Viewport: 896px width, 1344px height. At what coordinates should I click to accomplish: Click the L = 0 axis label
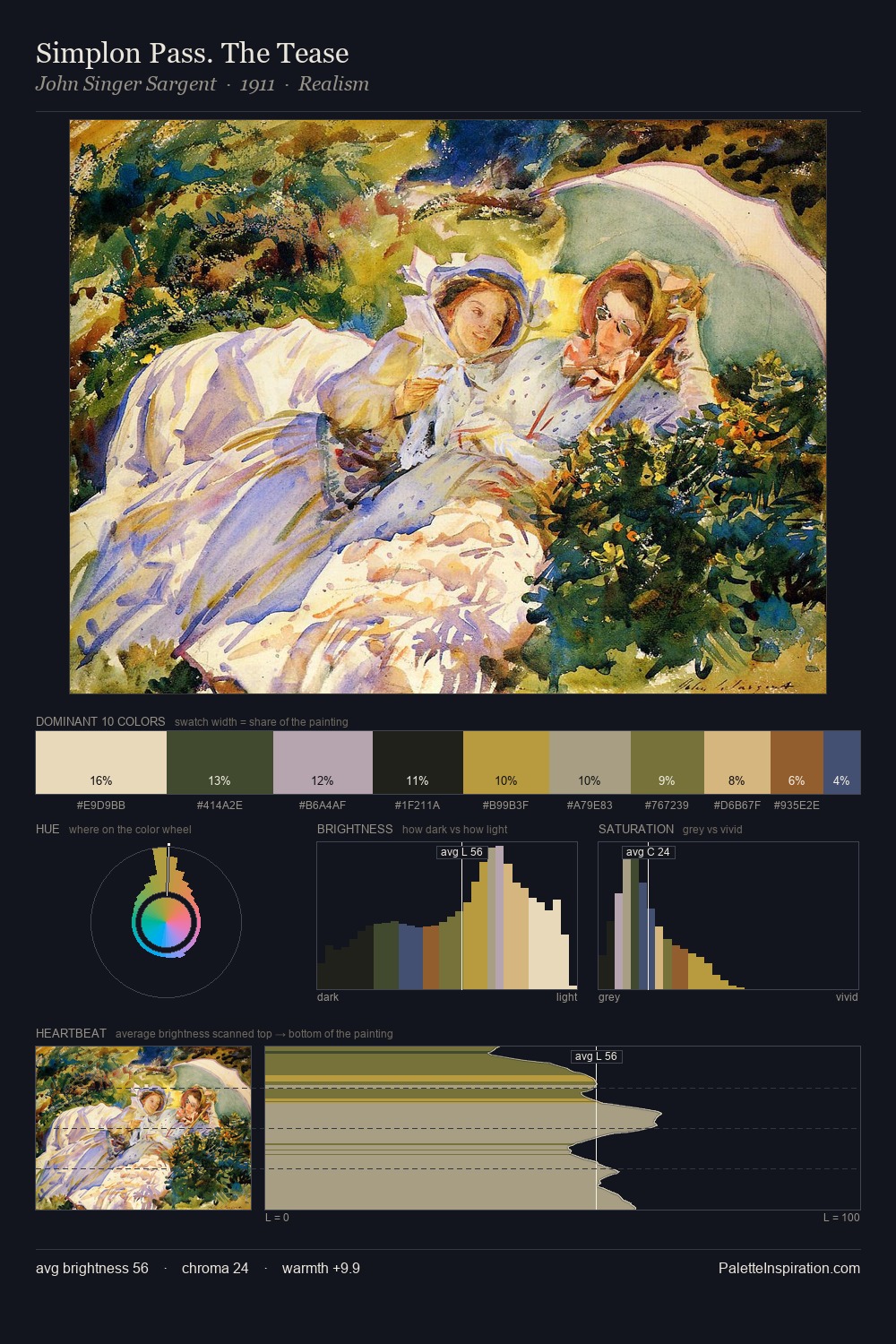277,1218
